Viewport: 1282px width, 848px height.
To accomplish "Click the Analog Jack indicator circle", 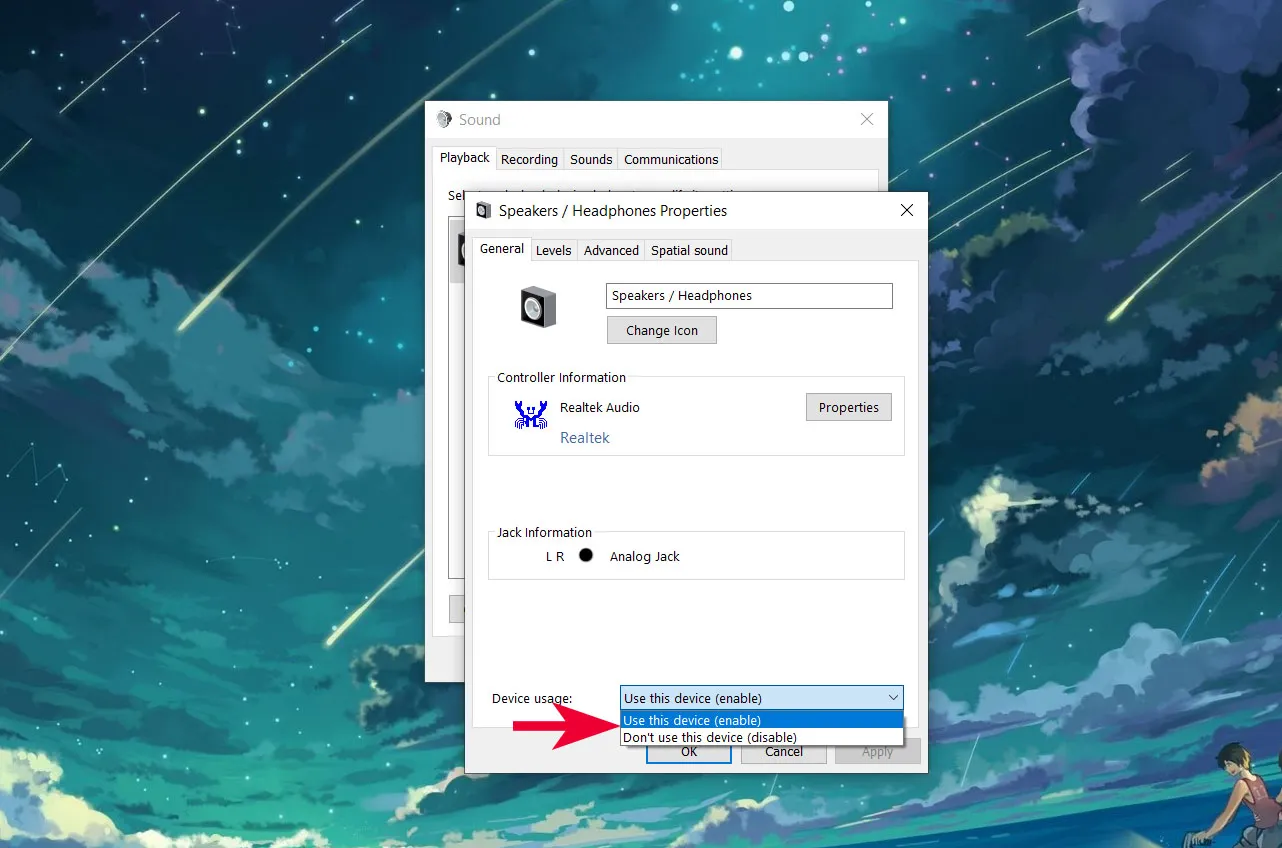I will click(x=585, y=555).
